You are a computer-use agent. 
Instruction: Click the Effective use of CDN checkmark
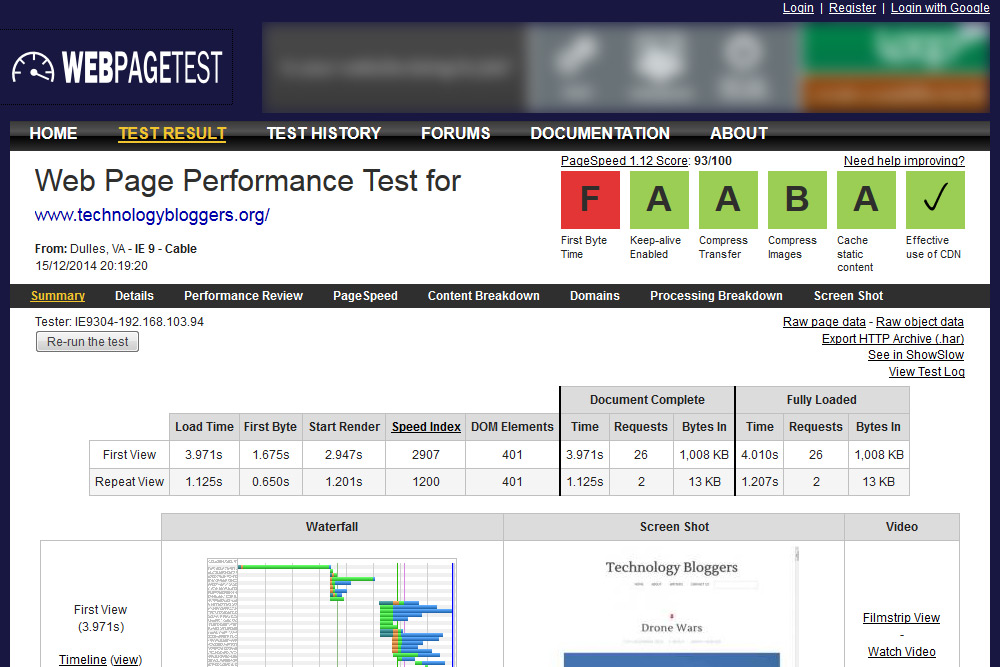pyautogui.click(x=935, y=200)
